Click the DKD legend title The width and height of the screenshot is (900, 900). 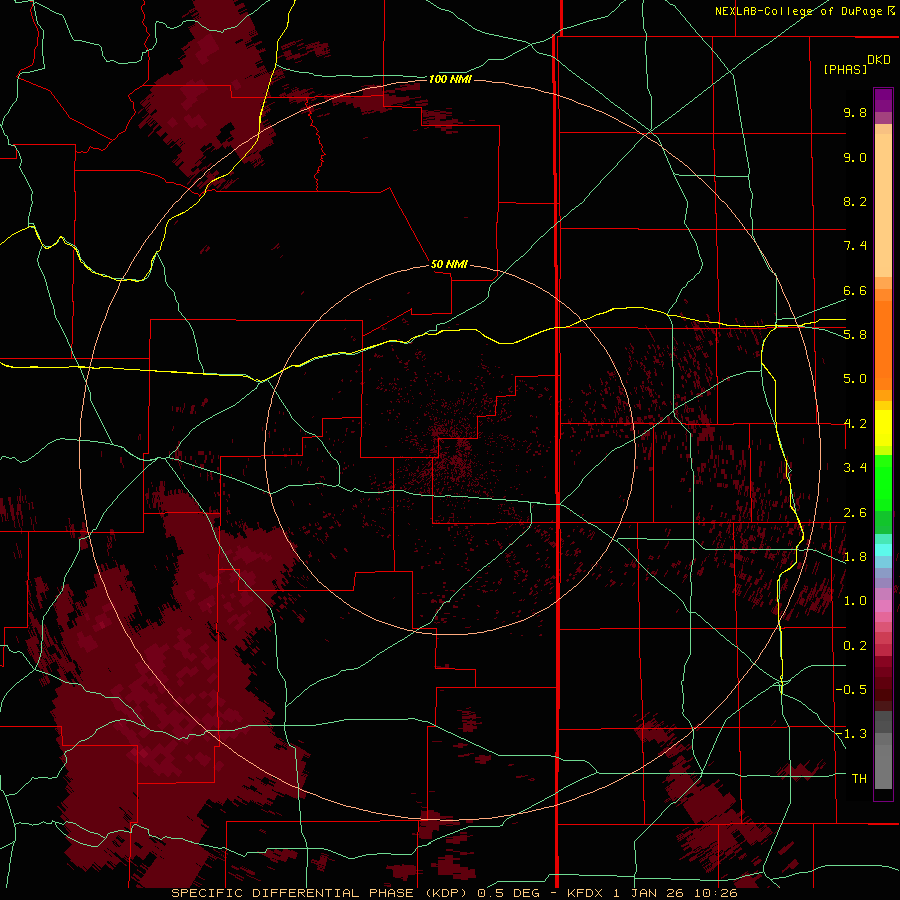(879, 60)
